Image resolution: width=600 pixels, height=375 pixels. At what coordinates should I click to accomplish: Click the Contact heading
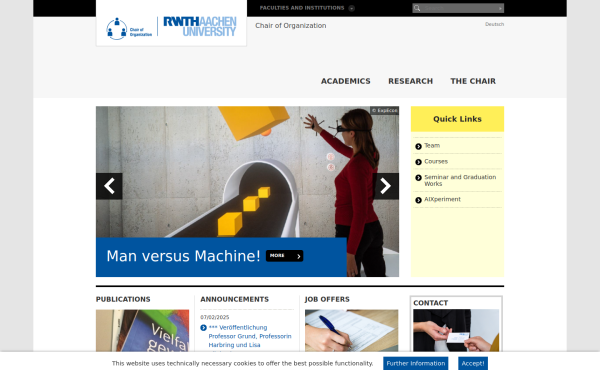[x=430, y=303]
